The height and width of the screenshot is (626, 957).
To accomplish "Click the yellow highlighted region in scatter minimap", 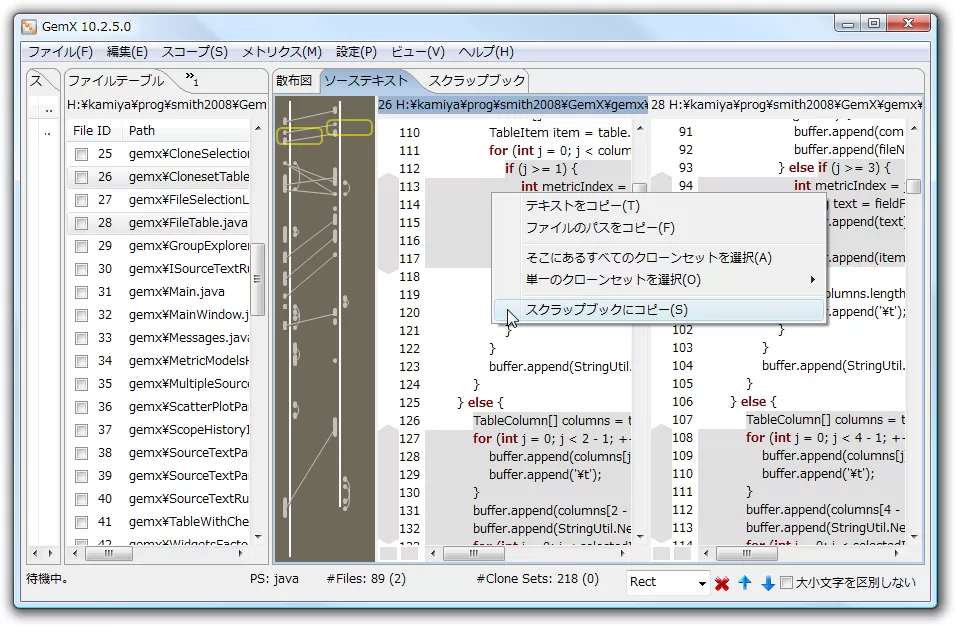I will pyautogui.click(x=348, y=127).
